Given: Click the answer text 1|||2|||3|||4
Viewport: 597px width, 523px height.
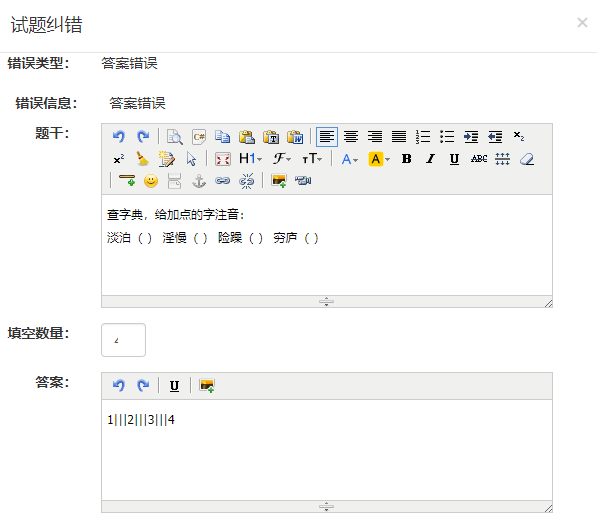Looking at the screenshot, I should (141, 420).
